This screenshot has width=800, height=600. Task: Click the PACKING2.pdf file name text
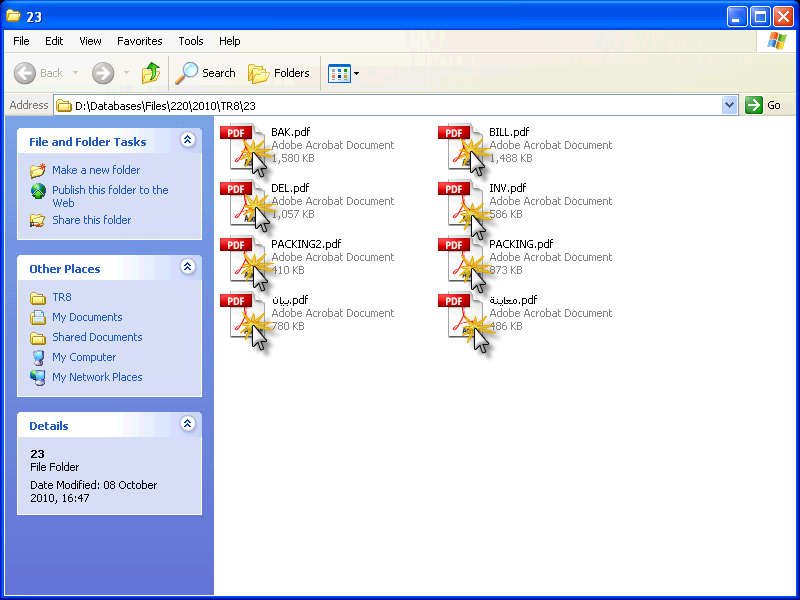306,244
